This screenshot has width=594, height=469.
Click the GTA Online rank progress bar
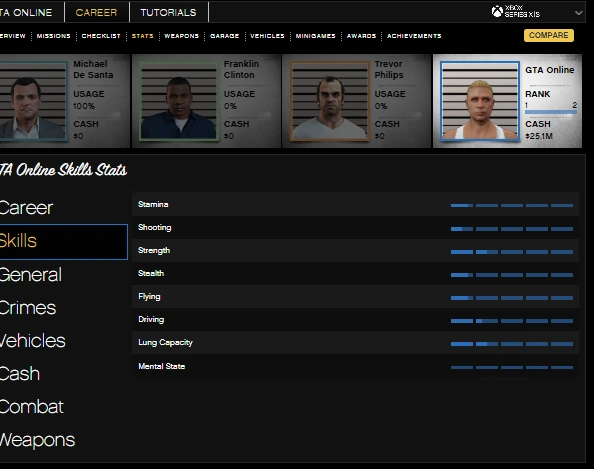point(551,112)
